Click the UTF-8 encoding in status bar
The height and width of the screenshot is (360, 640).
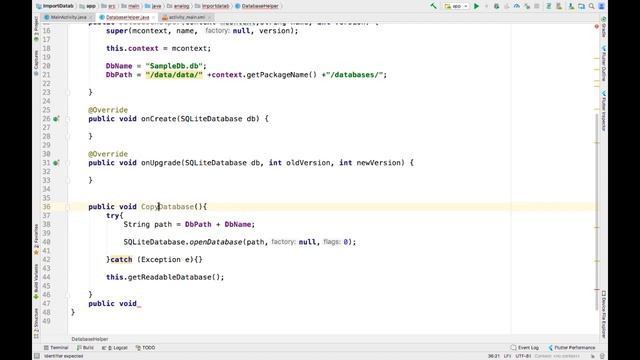coord(523,356)
